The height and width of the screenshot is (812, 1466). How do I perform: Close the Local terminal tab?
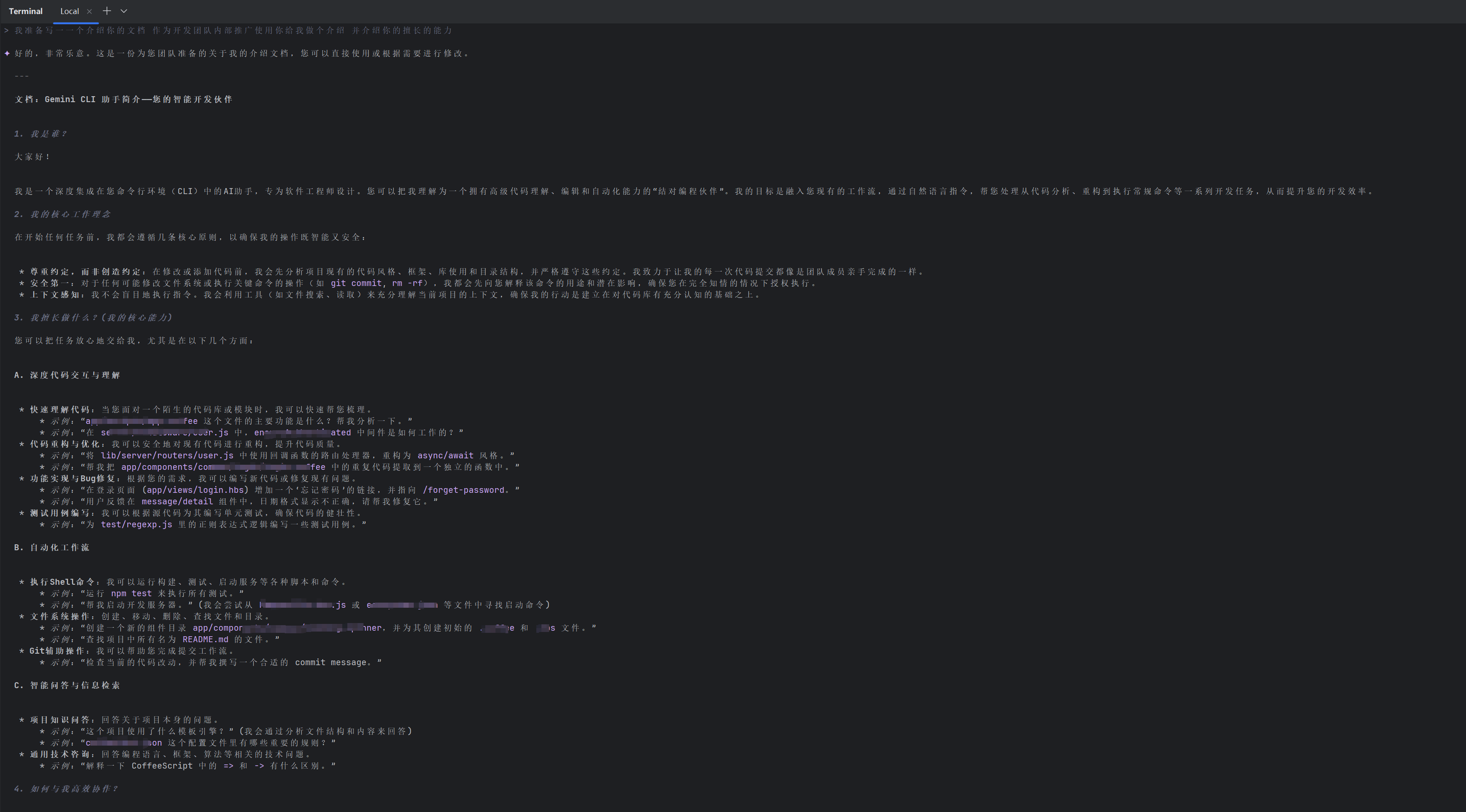tap(90, 11)
